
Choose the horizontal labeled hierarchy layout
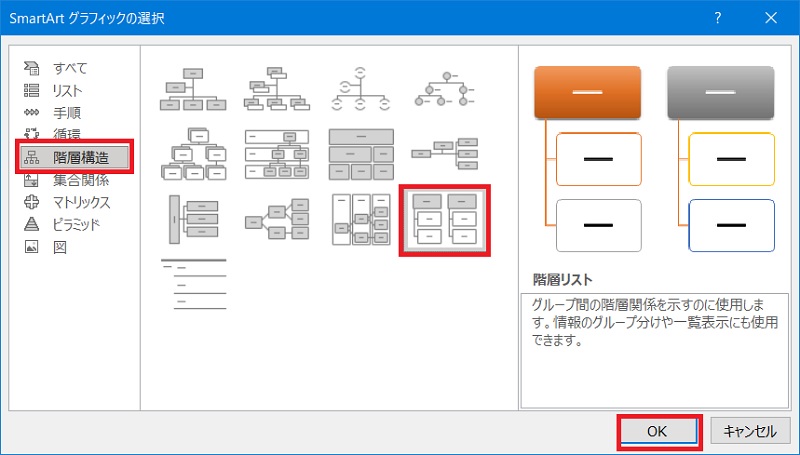pos(361,220)
